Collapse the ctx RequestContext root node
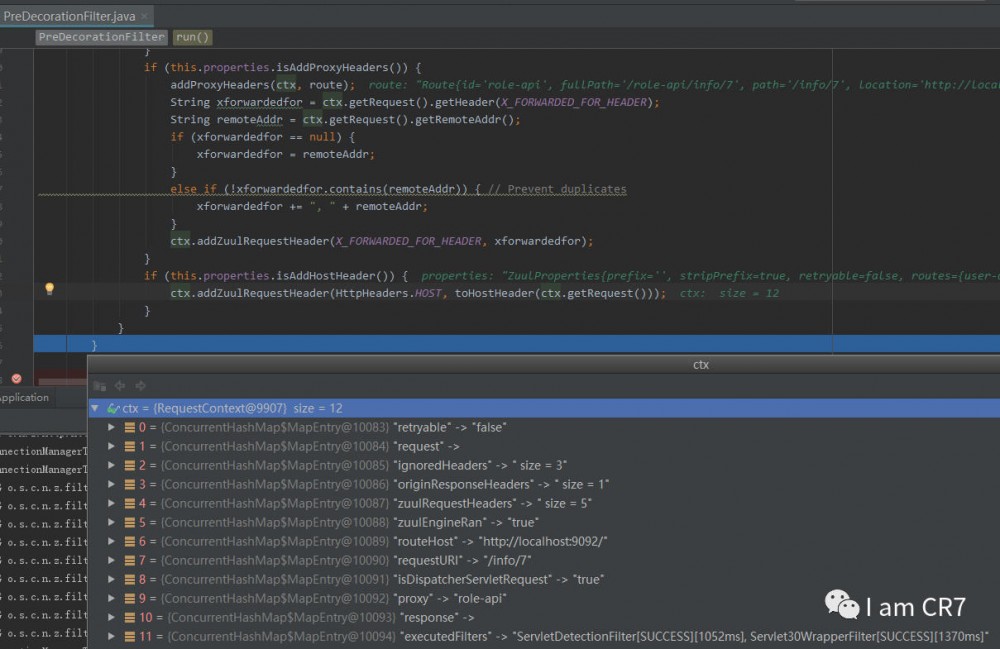The image size is (1000, 649). tap(95, 408)
